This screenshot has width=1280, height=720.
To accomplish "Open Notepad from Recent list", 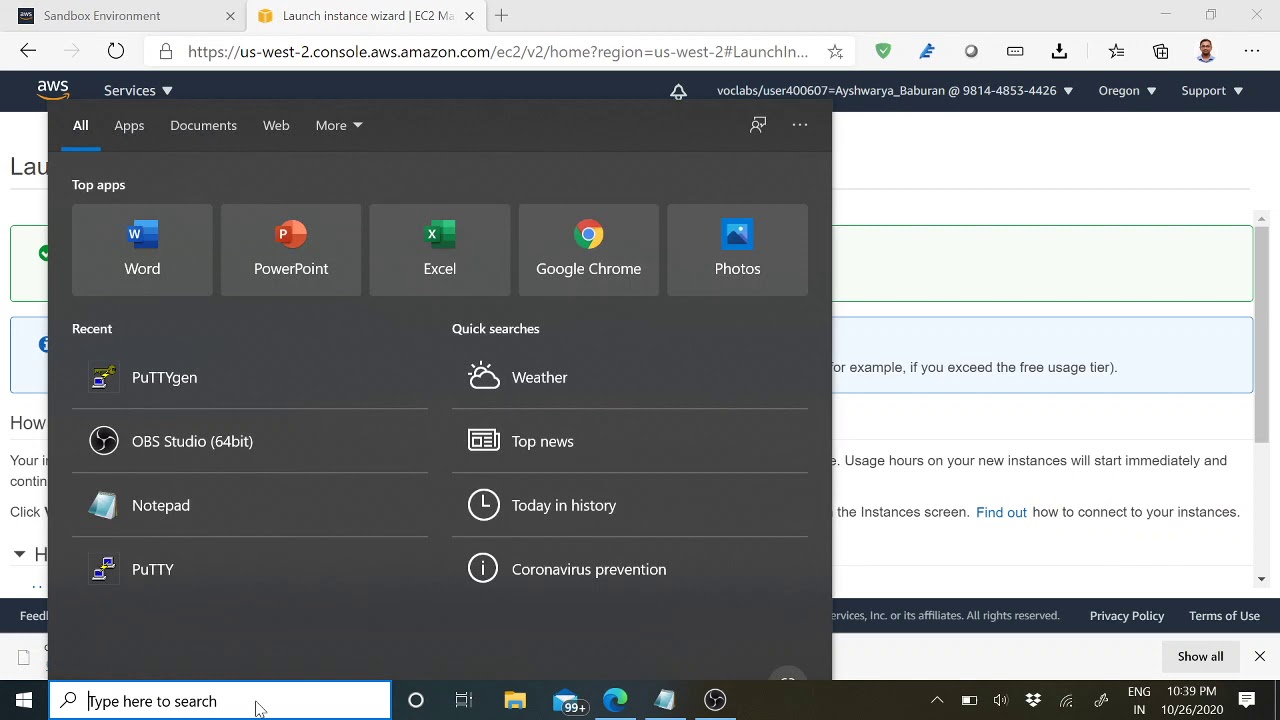I will coord(250,505).
